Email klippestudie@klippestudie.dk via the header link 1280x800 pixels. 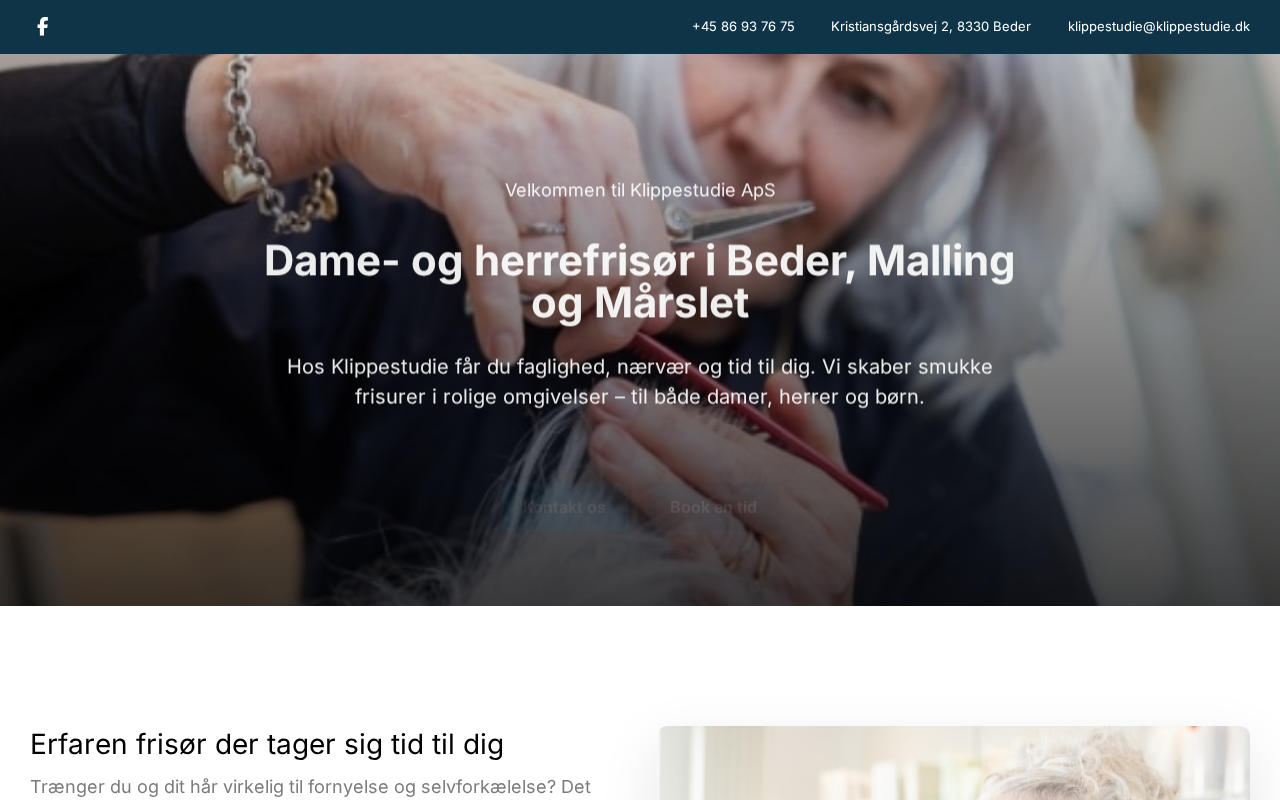coord(1159,27)
